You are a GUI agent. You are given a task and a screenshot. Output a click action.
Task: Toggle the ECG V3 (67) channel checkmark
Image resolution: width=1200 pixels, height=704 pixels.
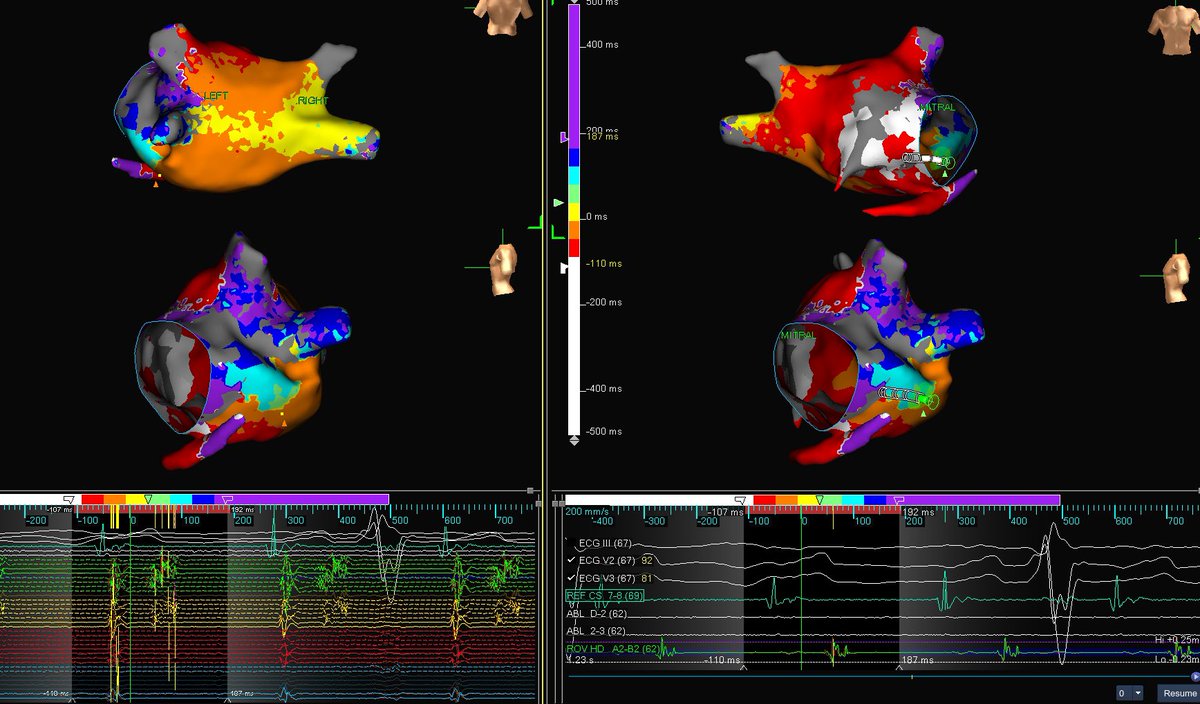(572, 578)
